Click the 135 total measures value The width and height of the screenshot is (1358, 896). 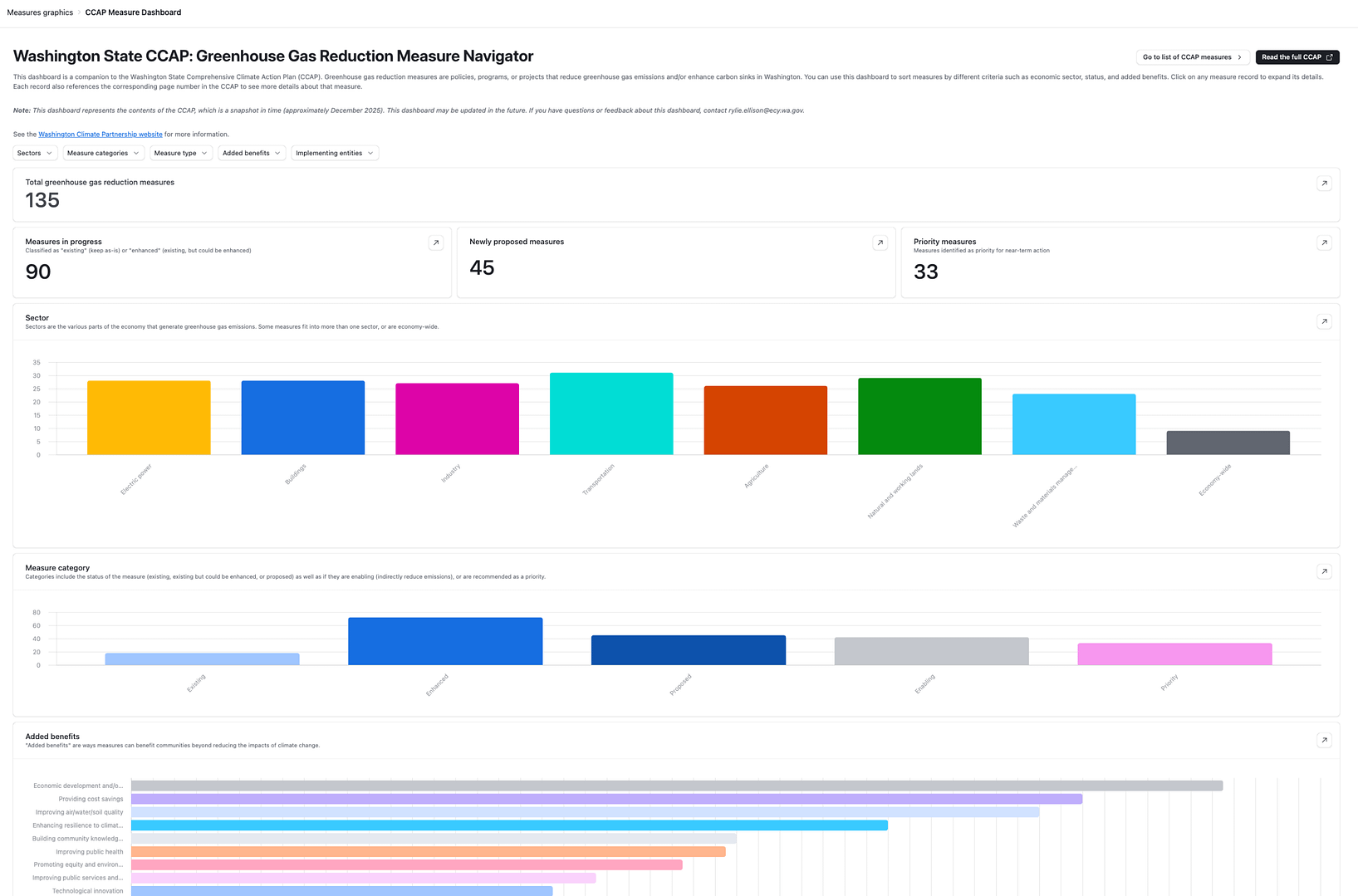(x=42, y=200)
